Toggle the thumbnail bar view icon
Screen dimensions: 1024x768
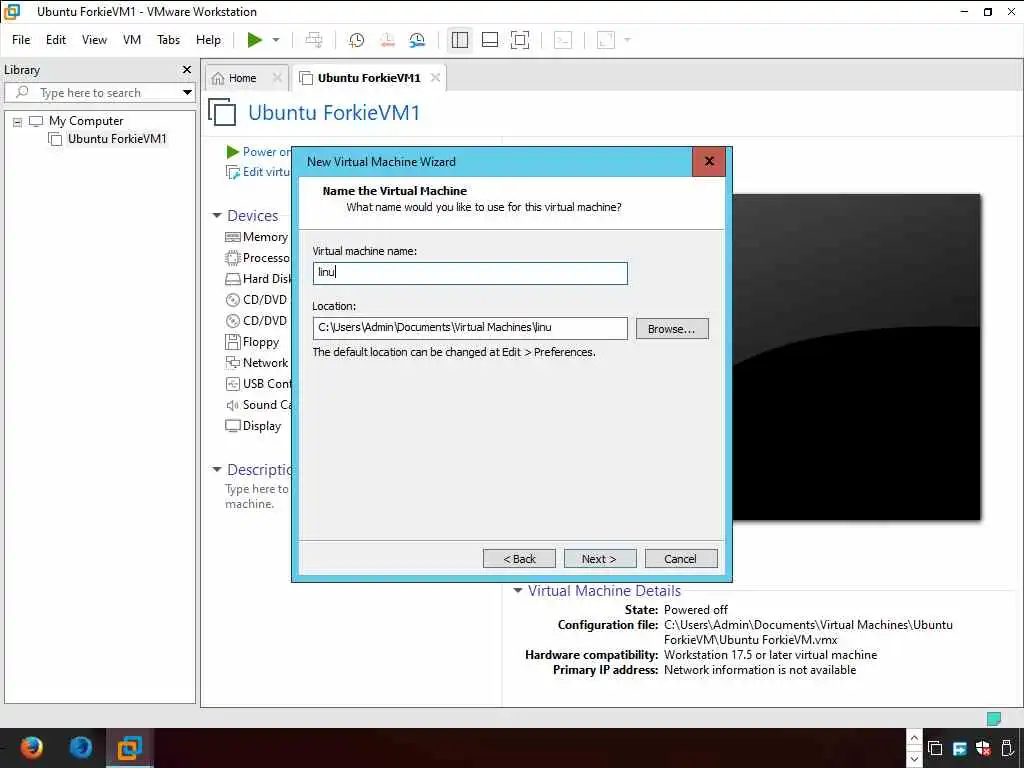[x=490, y=40]
